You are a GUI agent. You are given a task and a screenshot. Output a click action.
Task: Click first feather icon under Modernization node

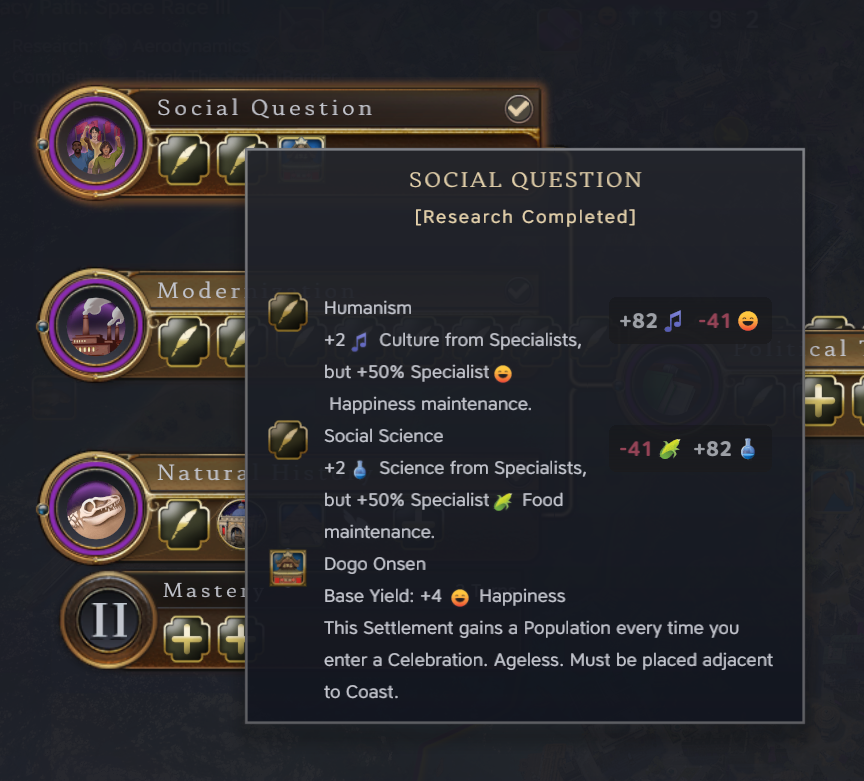click(184, 342)
